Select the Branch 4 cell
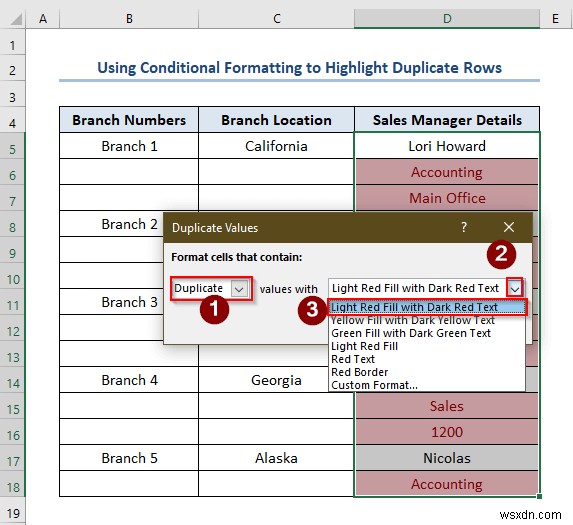The height and width of the screenshot is (525, 573). [129, 380]
